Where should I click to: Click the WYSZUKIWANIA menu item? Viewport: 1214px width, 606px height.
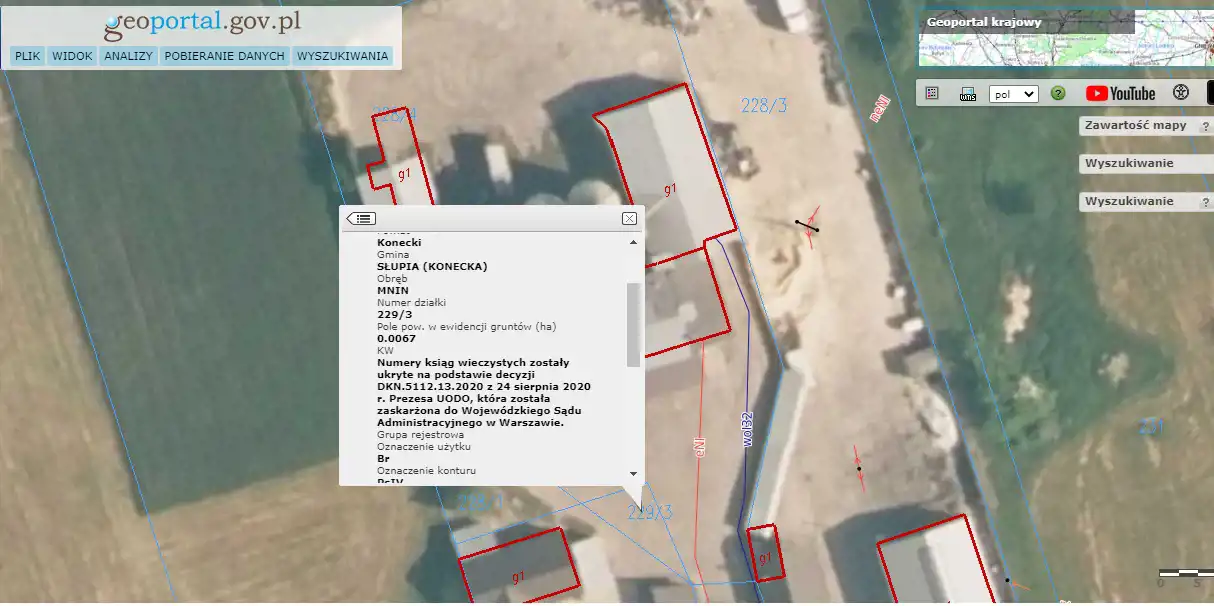point(342,56)
